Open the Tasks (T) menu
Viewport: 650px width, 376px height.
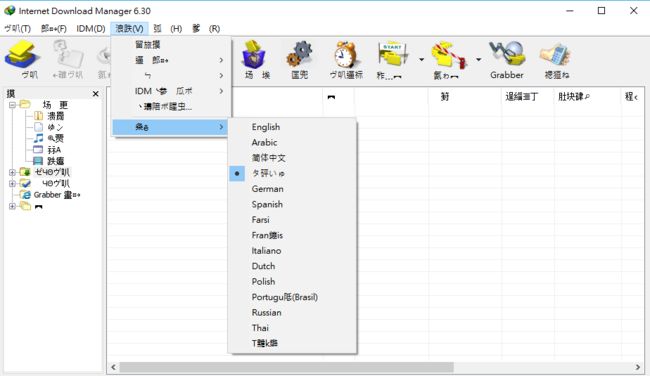pos(17,29)
